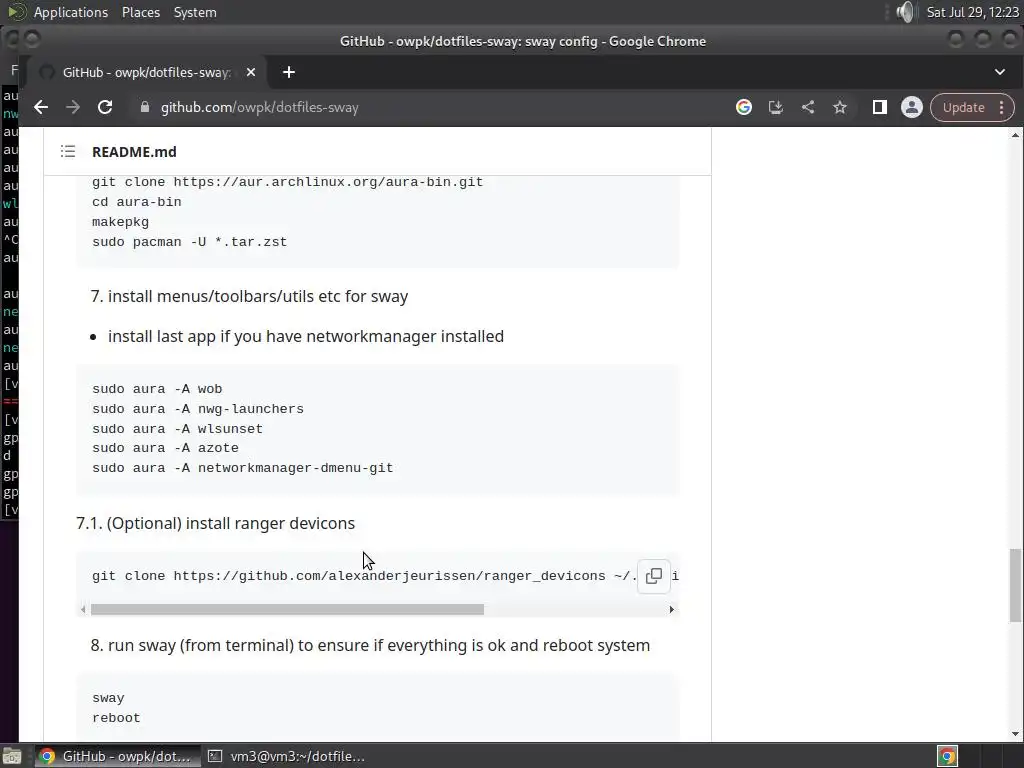Toggle the Chrome side panel
The image size is (1024, 768).
(x=880, y=107)
